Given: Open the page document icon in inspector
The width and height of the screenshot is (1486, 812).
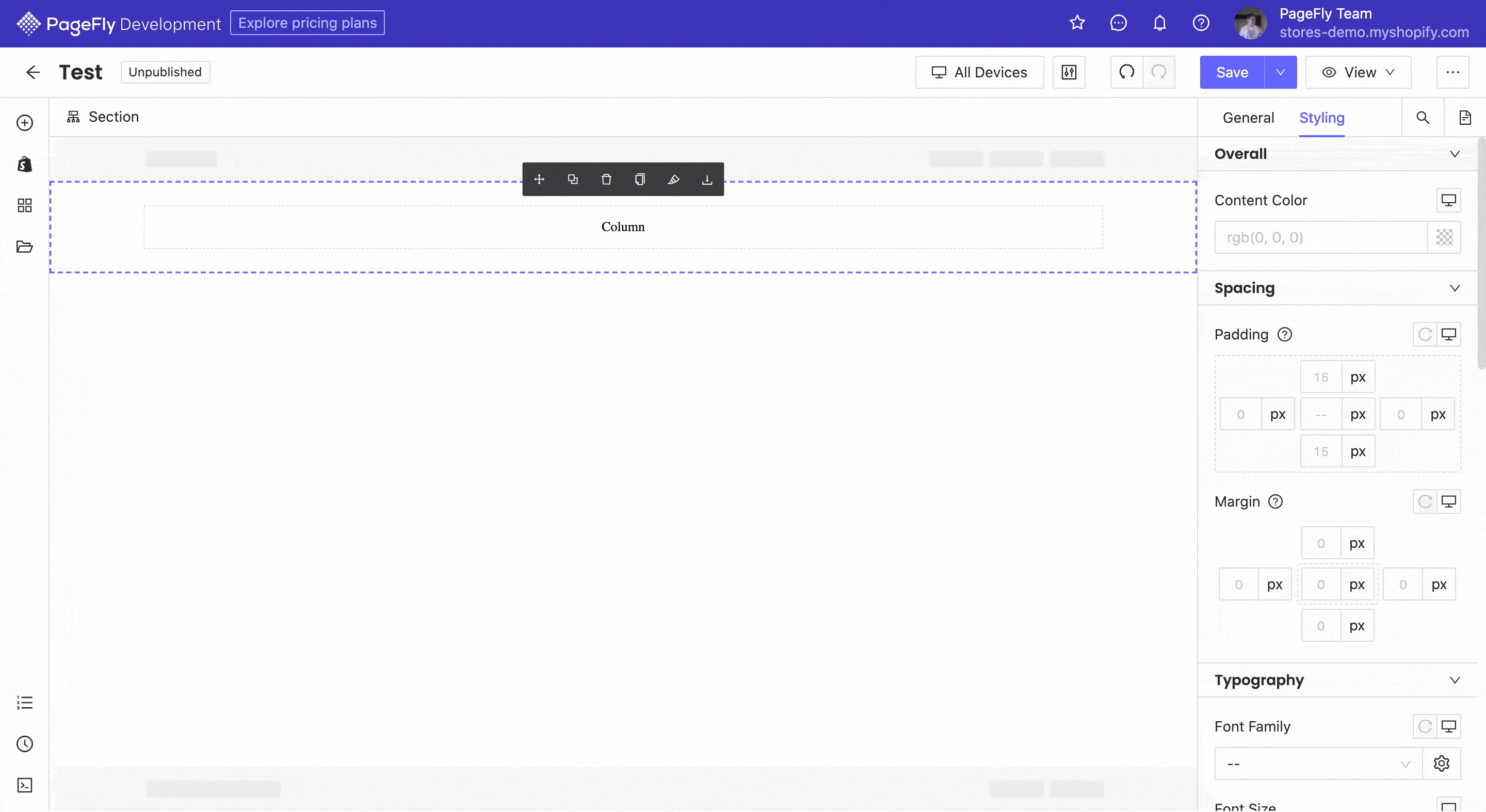Looking at the screenshot, I should pos(1465,118).
